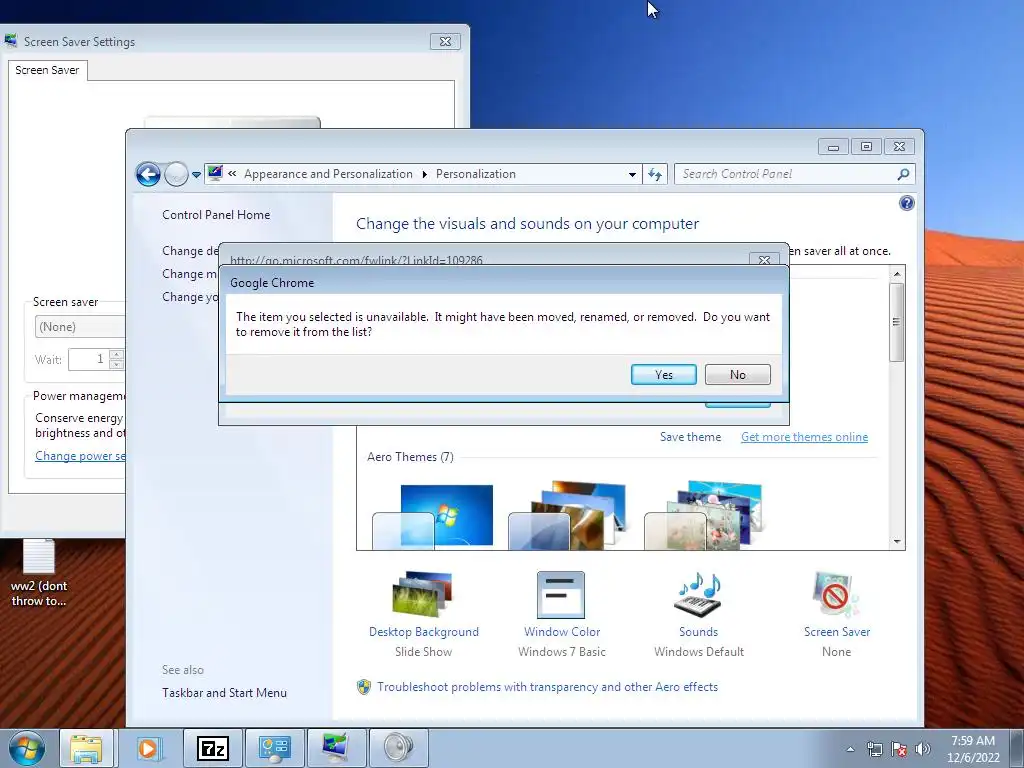Open the Get more themes online link

[804, 437]
